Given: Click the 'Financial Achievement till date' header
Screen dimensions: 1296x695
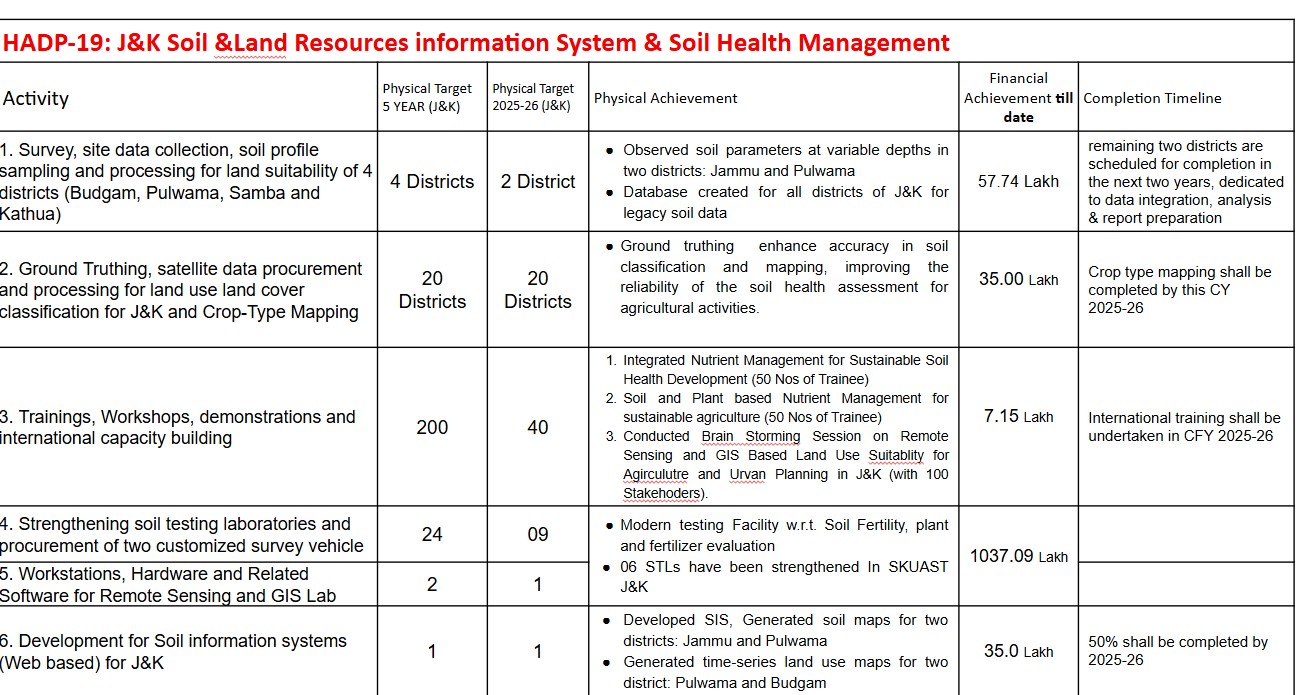Looking at the screenshot, I should click(x=1018, y=97).
